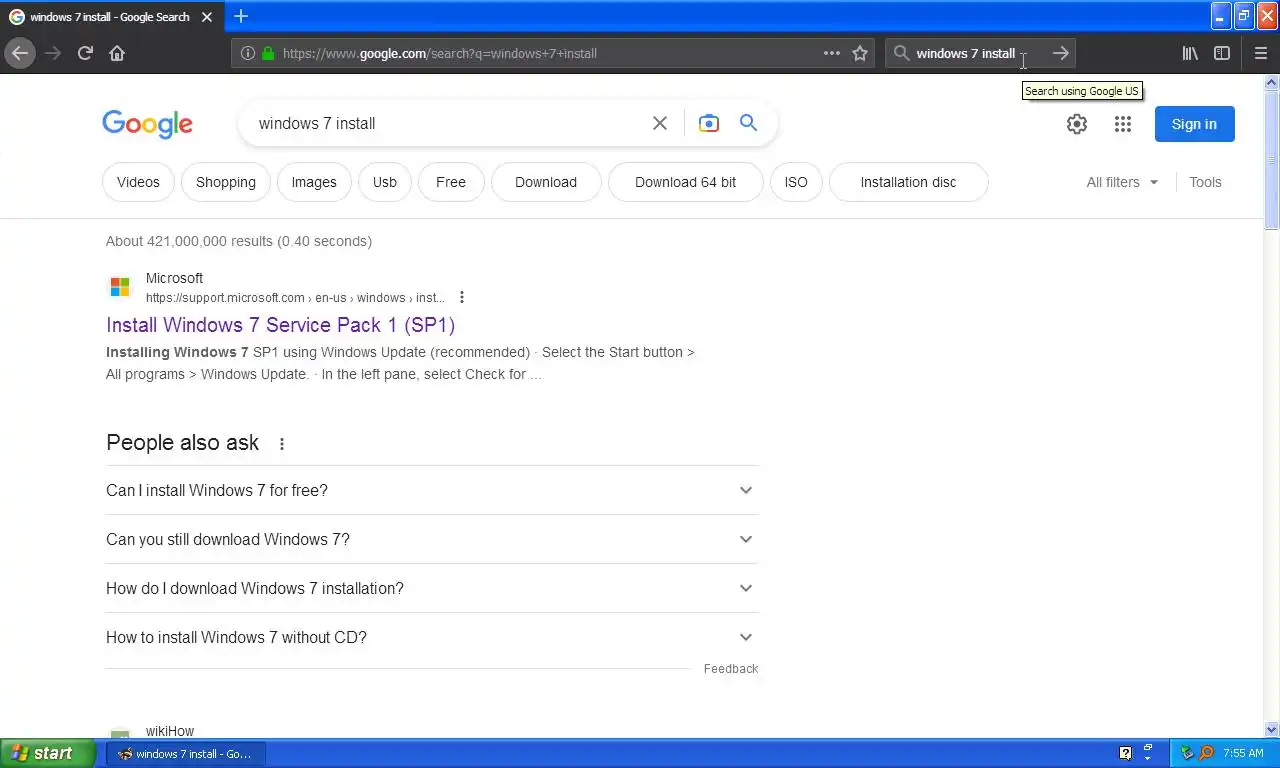Select the Images filter chip
The image size is (1280, 768).
314,182
